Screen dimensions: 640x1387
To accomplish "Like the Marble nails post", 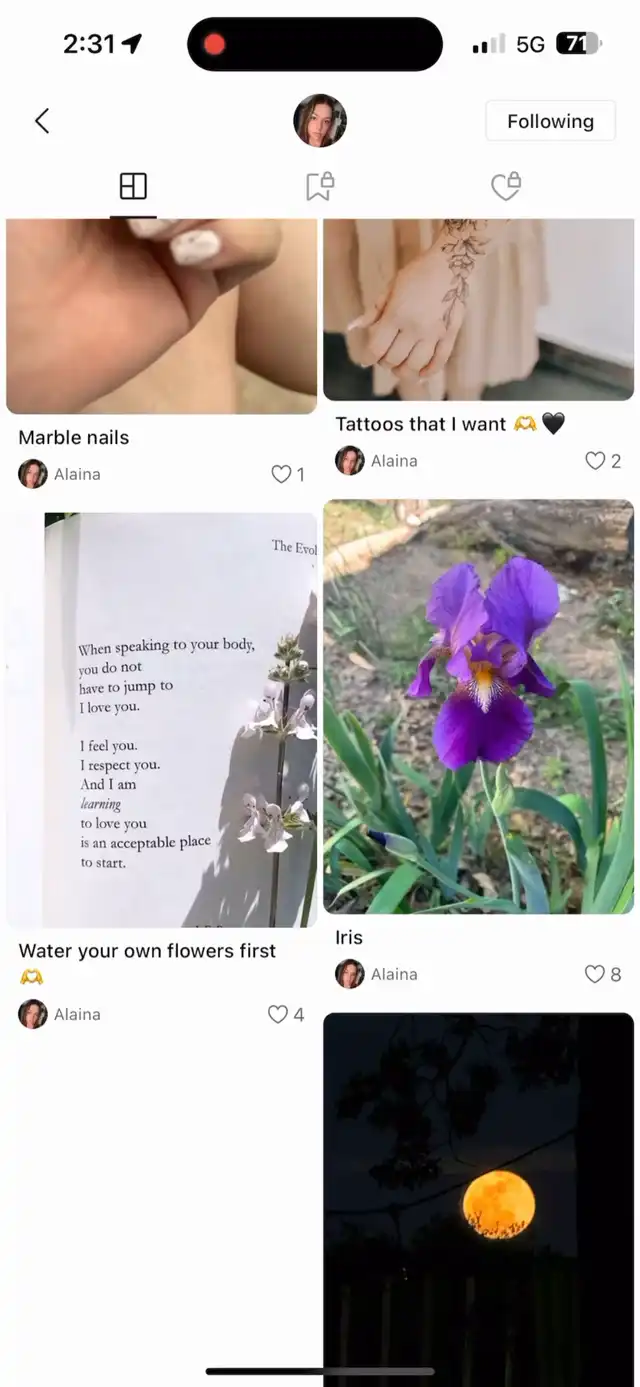I will point(282,474).
